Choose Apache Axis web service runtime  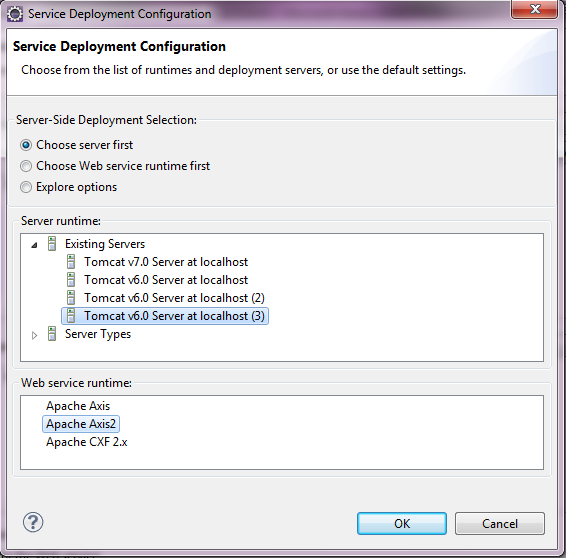click(78, 406)
